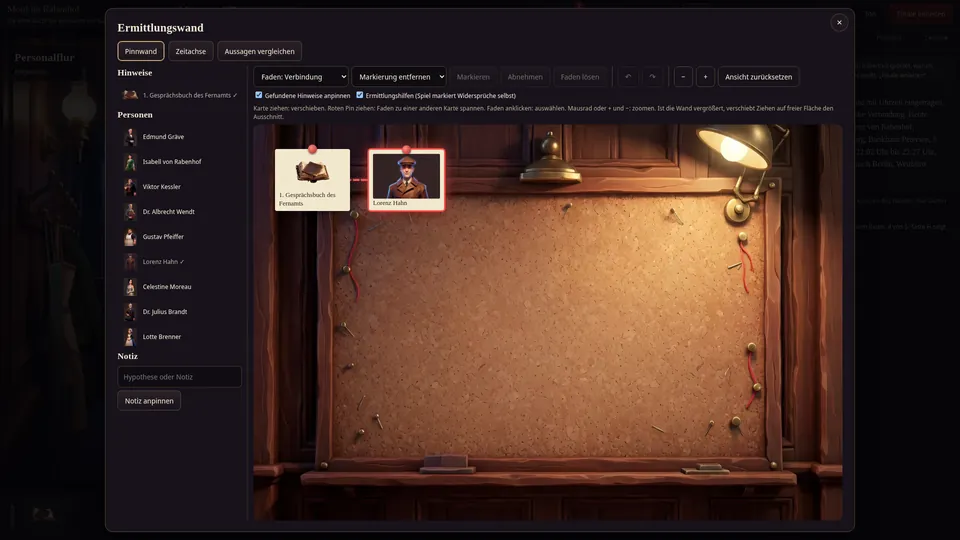
Task: Click the Faden lösen button
Action: coord(580,77)
